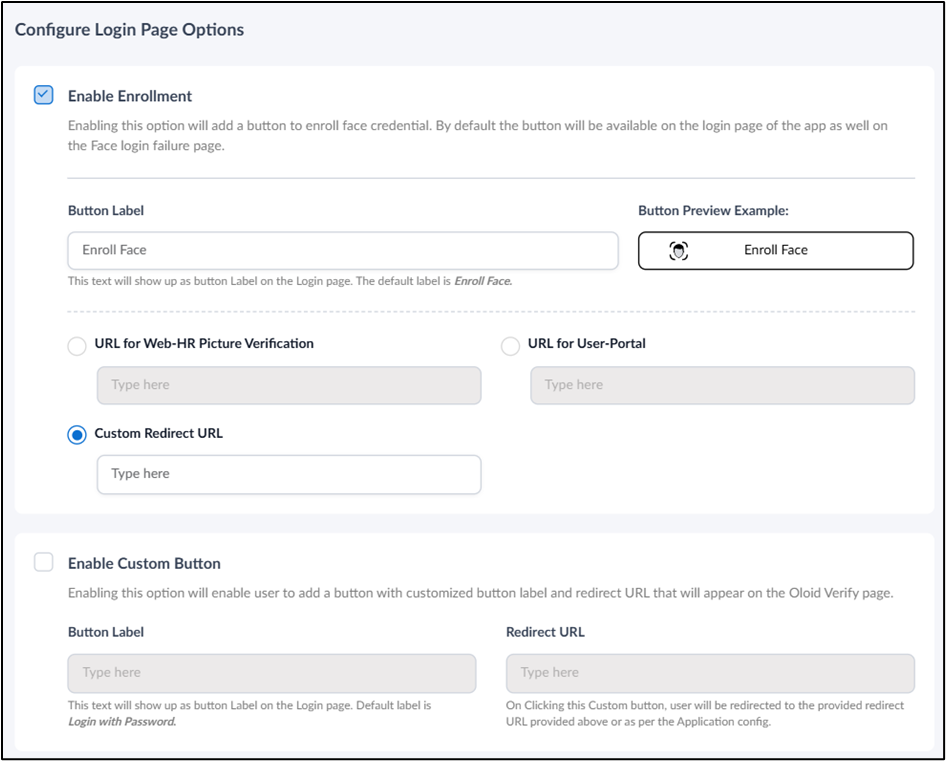Click the User-Portal URL input field
The height and width of the screenshot is (761, 946).
click(722, 385)
